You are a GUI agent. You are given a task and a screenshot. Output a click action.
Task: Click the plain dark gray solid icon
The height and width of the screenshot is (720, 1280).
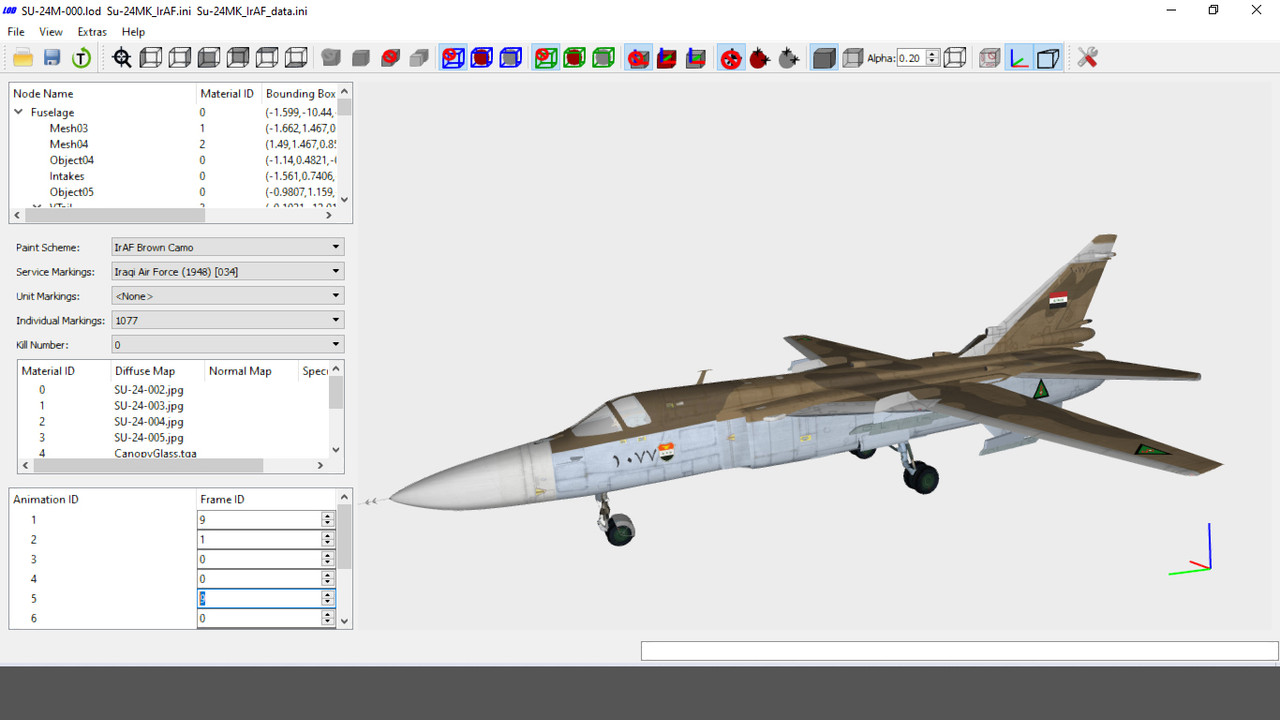[x=361, y=58]
